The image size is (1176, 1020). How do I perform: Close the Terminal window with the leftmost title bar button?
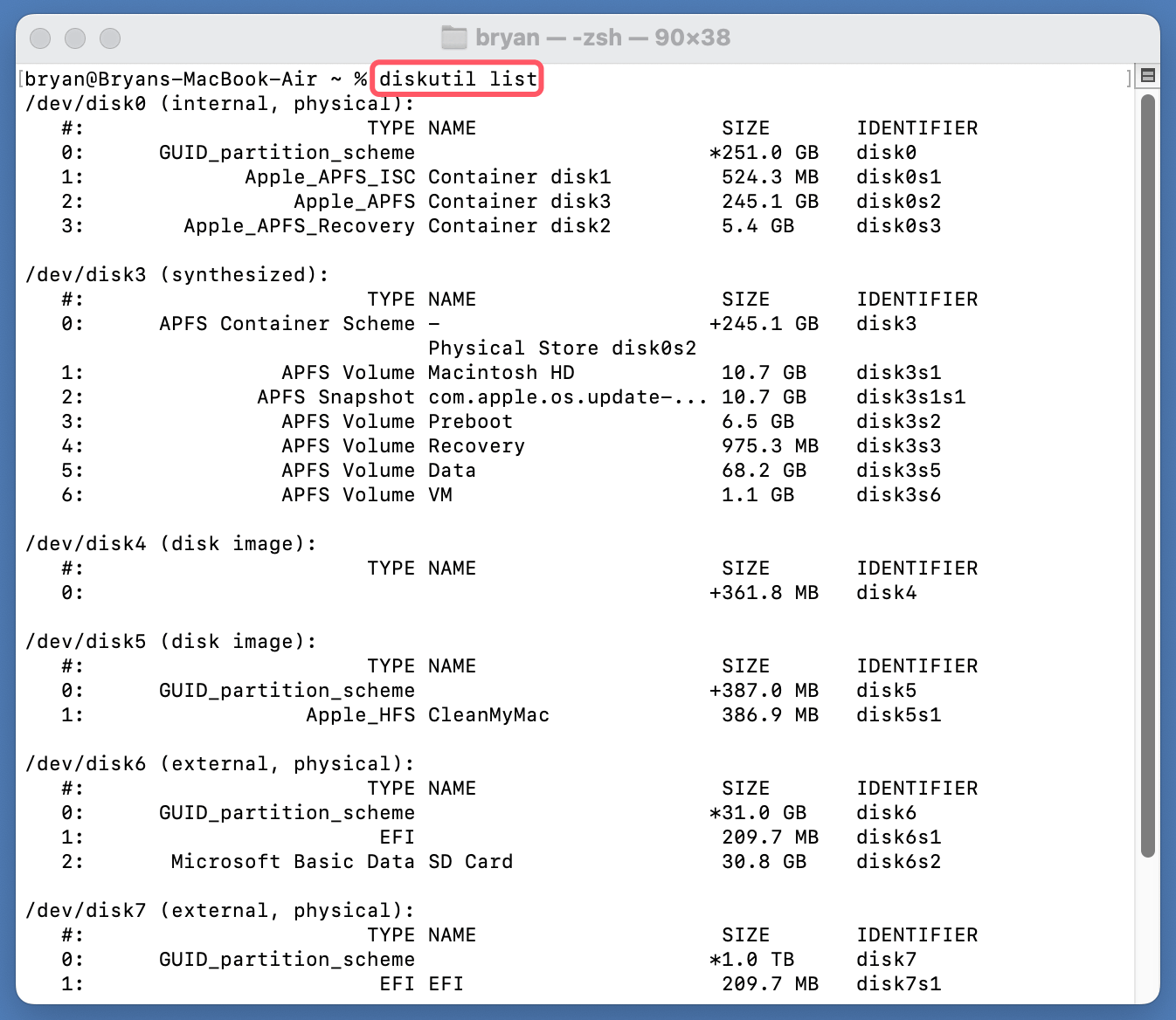tap(40, 38)
